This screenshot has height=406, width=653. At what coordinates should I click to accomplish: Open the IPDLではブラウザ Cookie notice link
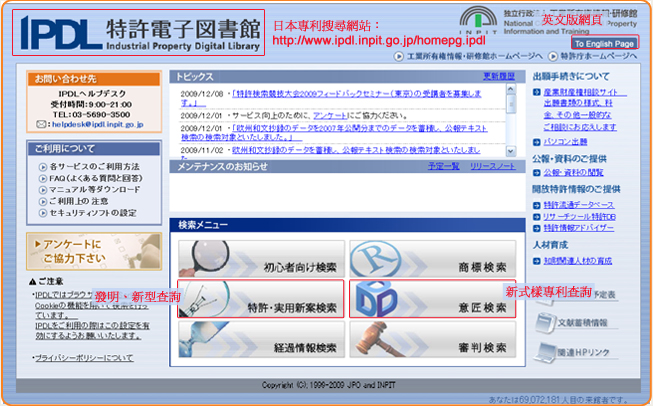point(92,315)
